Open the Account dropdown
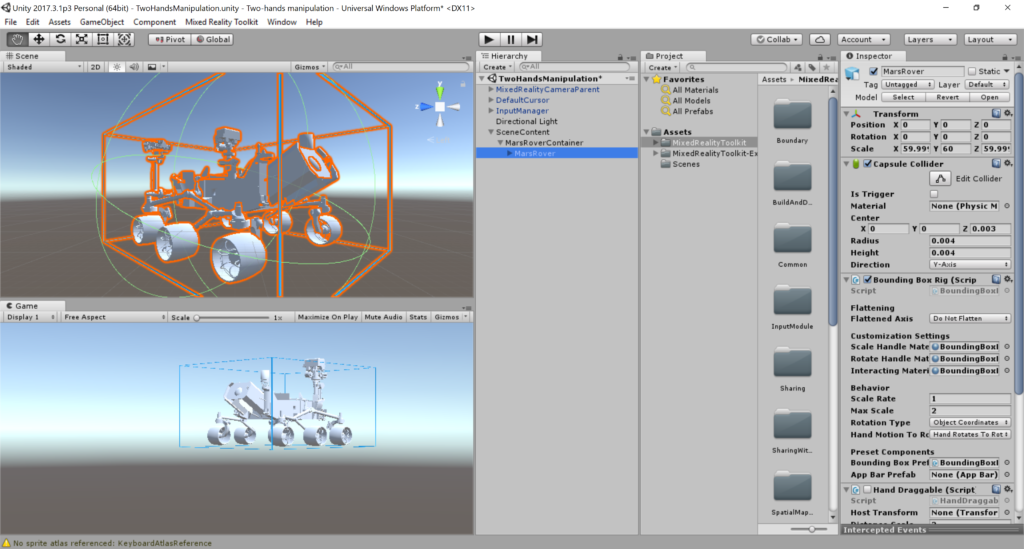Image resolution: width=1024 pixels, height=549 pixels. [x=863, y=39]
